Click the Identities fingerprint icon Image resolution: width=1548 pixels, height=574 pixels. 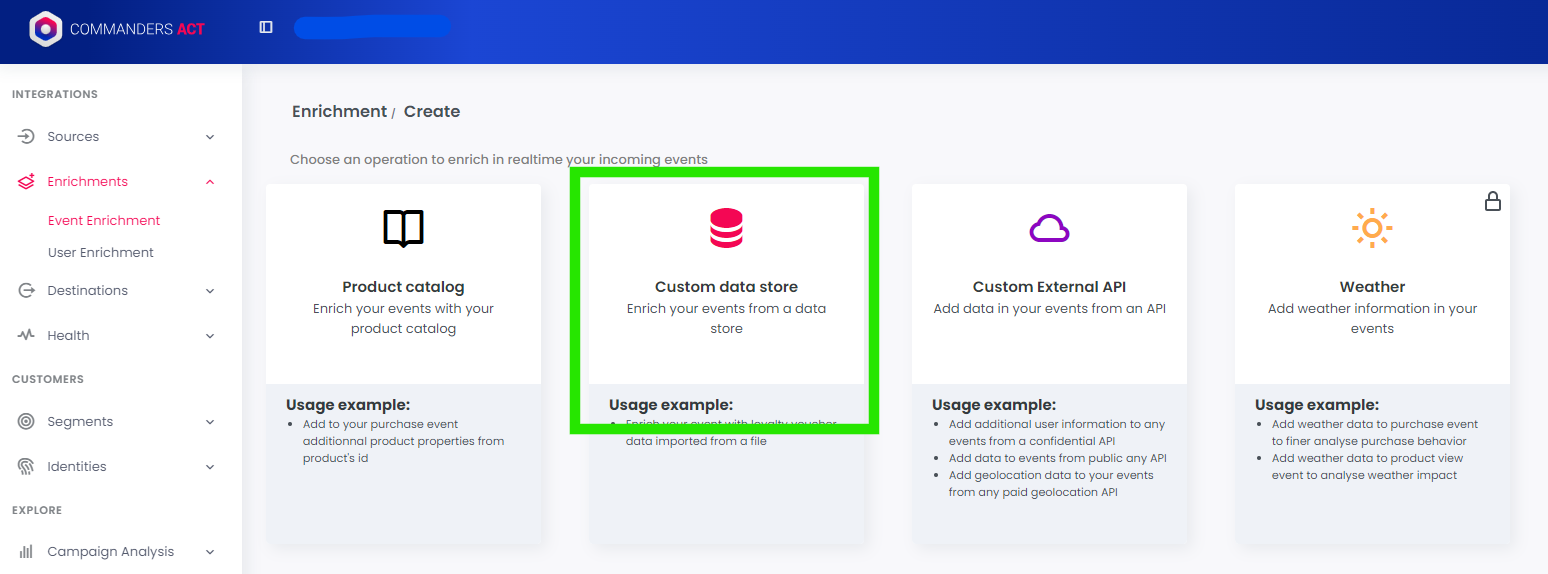tap(27, 466)
